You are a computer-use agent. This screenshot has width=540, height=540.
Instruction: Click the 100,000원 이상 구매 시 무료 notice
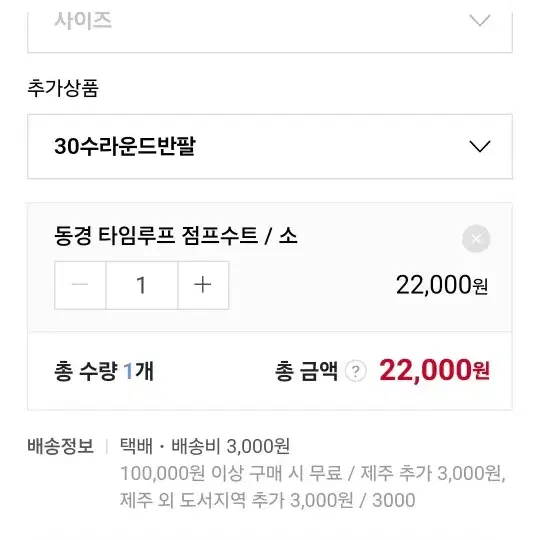click(231, 473)
